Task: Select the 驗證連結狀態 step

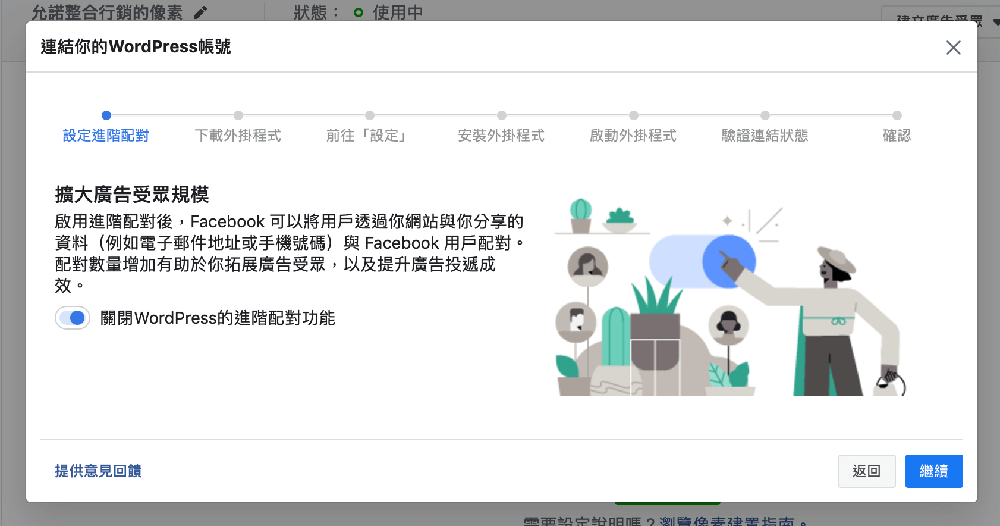Action: (765, 135)
